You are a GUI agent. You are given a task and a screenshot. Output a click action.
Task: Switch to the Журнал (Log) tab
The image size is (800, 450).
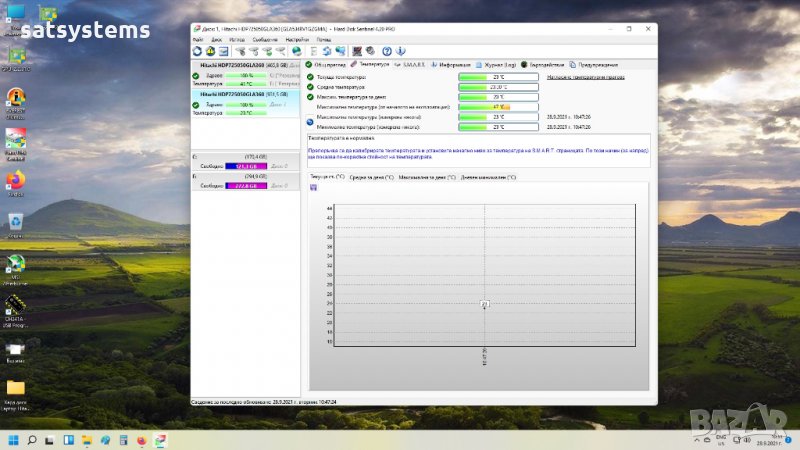click(x=500, y=64)
